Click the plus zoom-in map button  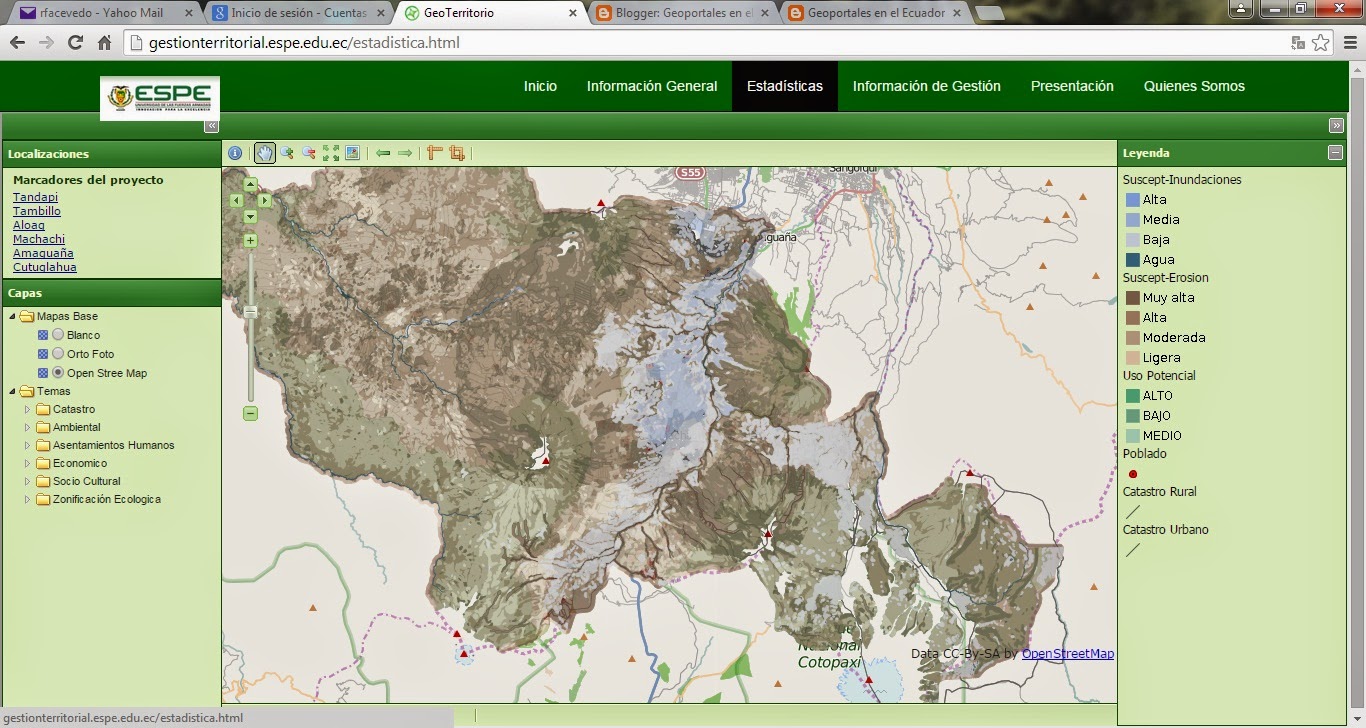click(x=251, y=240)
